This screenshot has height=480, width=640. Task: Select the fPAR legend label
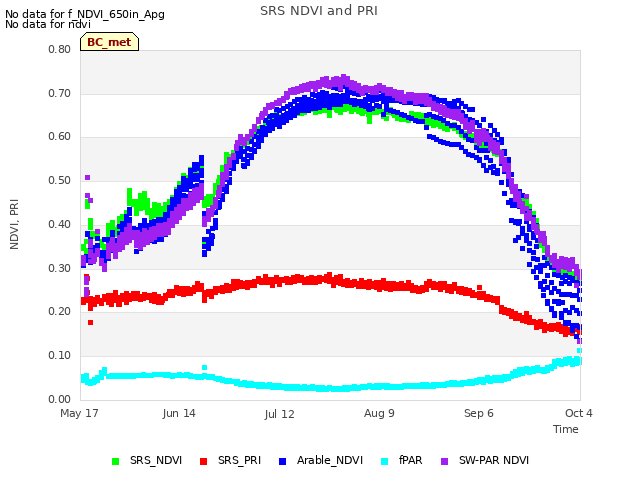coord(411,460)
